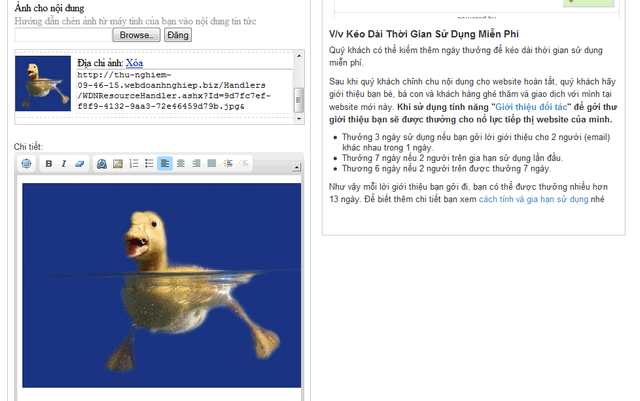The width and height of the screenshot is (640, 401).
Task: Click the Địa chỉ ảnh: label
Action: (x=100, y=63)
